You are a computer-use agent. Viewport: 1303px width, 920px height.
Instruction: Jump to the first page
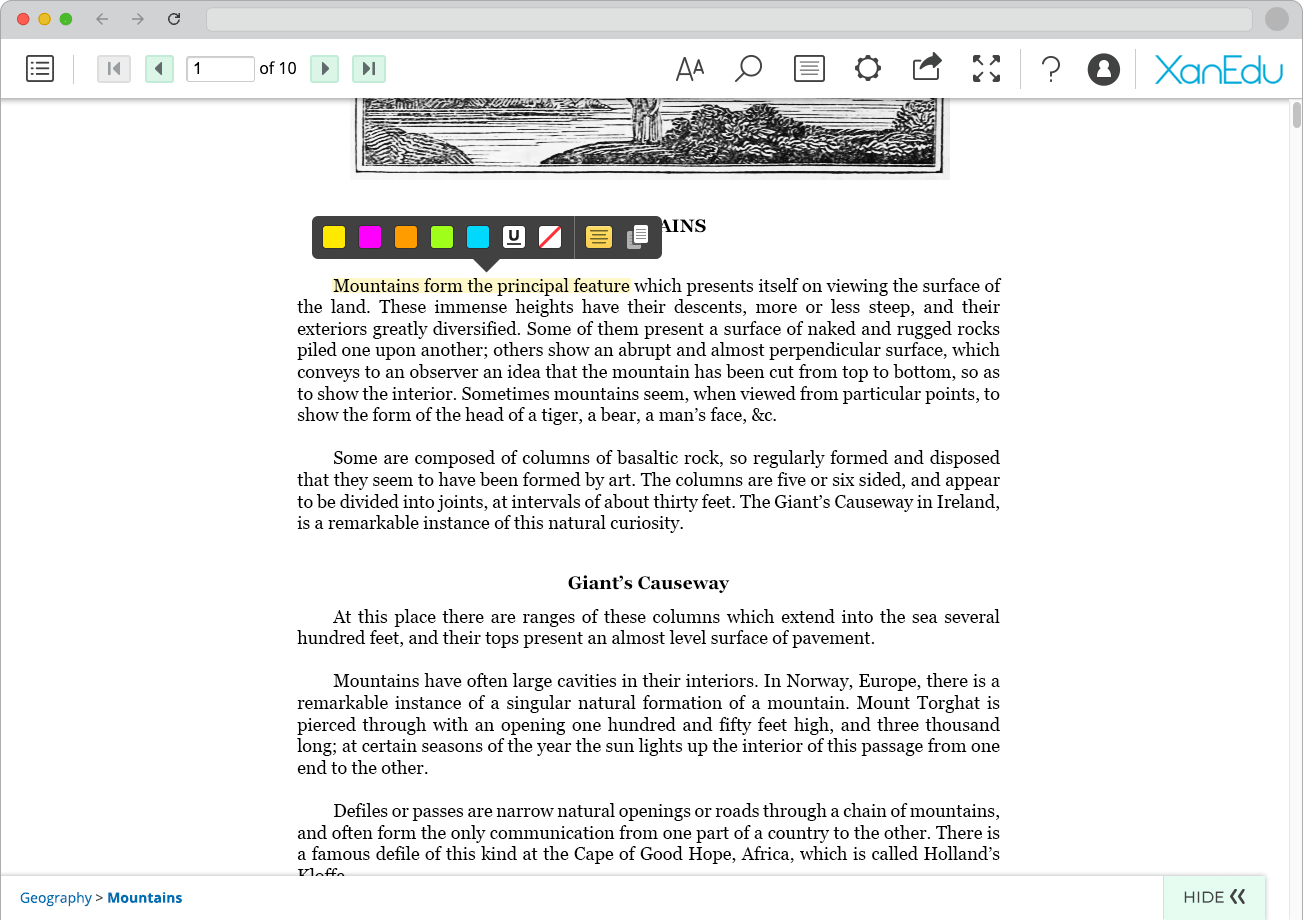coord(113,68)
